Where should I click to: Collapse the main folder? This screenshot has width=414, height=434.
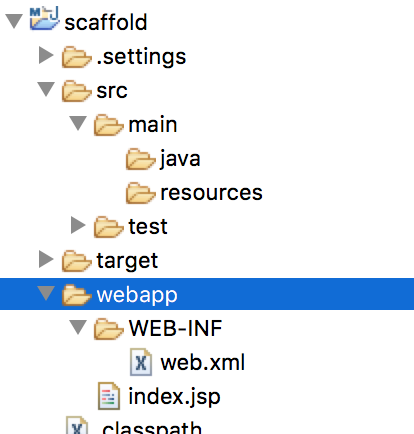78,123
